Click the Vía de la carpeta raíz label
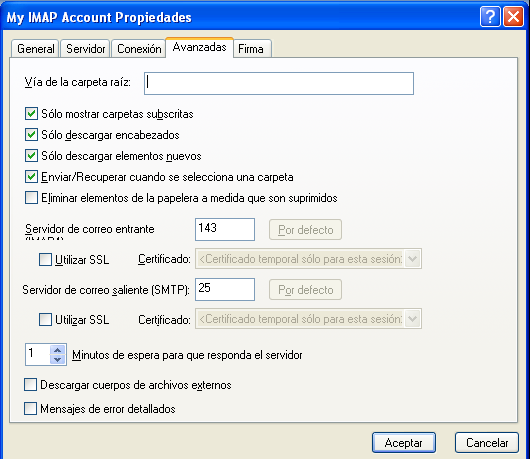 click(77, 82)
